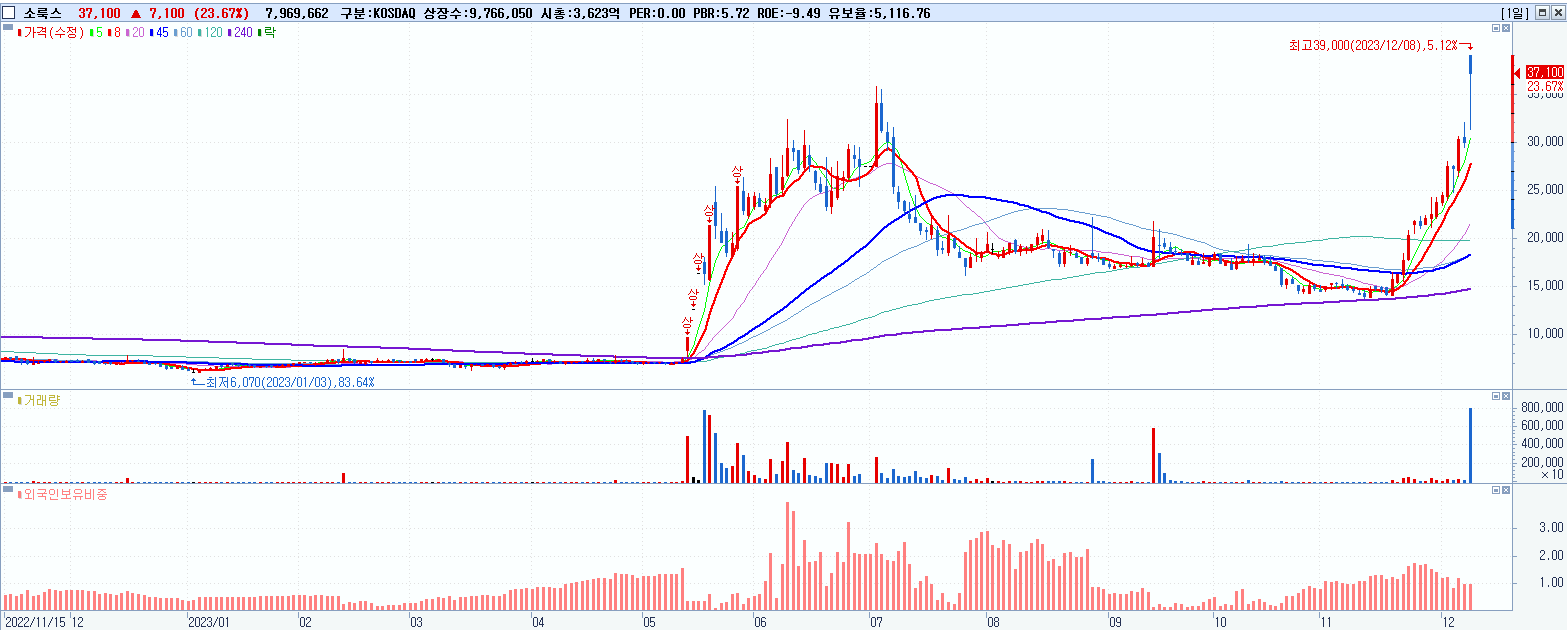Image resolution: width=1567 pixels, height=630 pixels.
Task: Select the red 8-day moving average legend
Action: tap(112, 33)
